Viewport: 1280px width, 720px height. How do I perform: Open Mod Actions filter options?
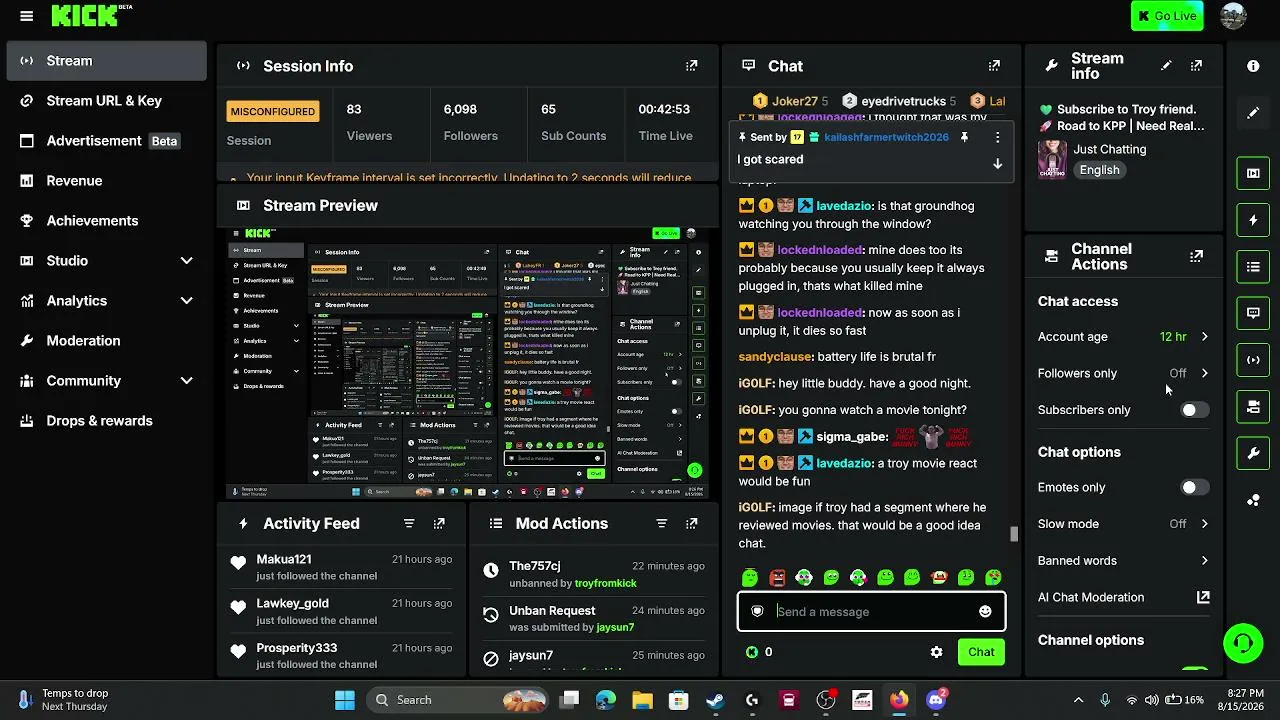[661, 523]
